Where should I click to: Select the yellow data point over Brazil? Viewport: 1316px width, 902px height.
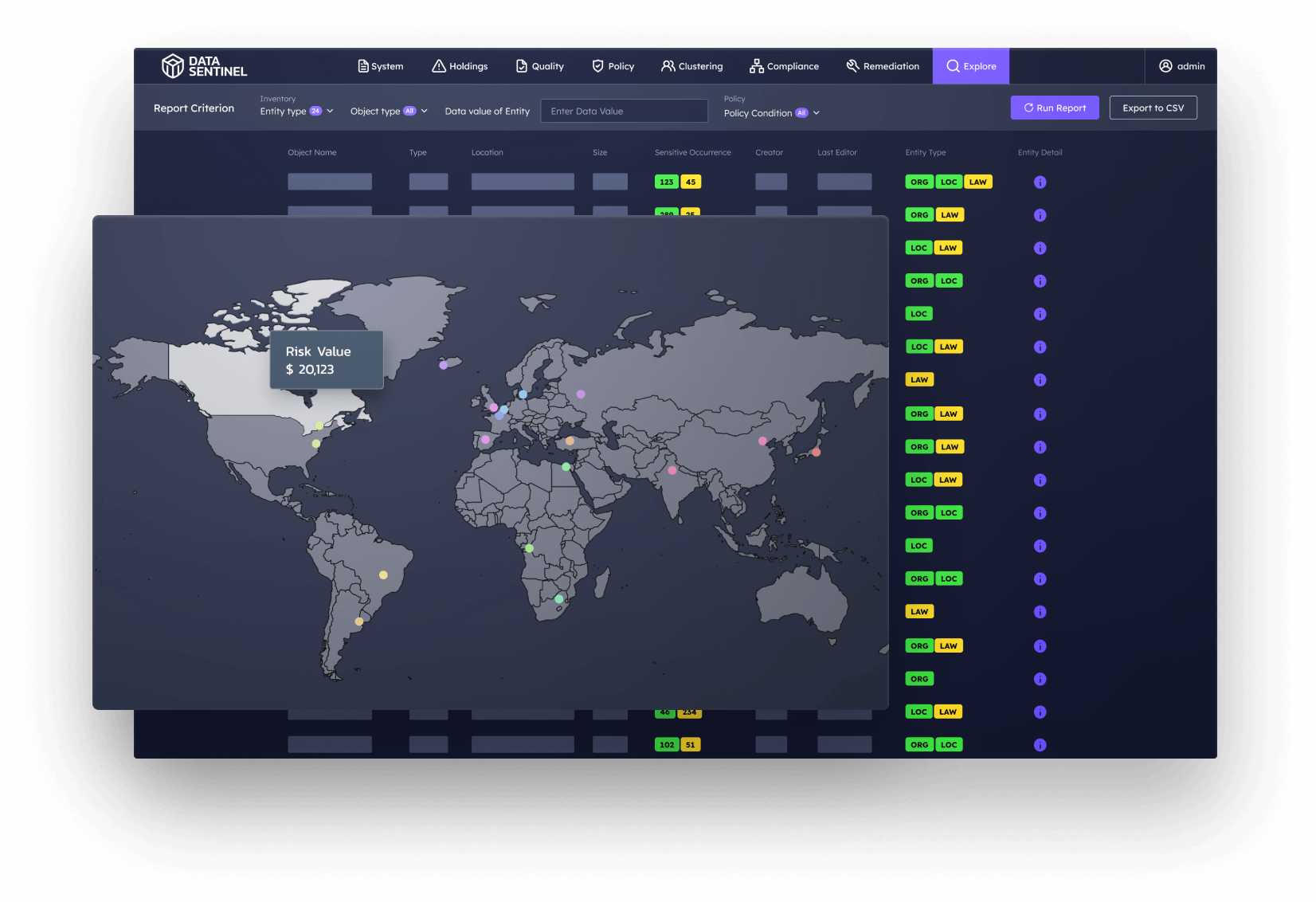click(382, 574)
